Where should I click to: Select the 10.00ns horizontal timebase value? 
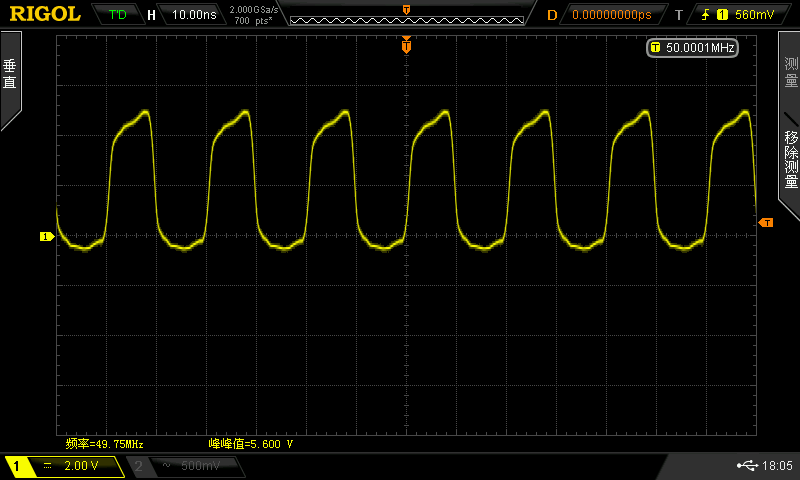tap(194, 14)
